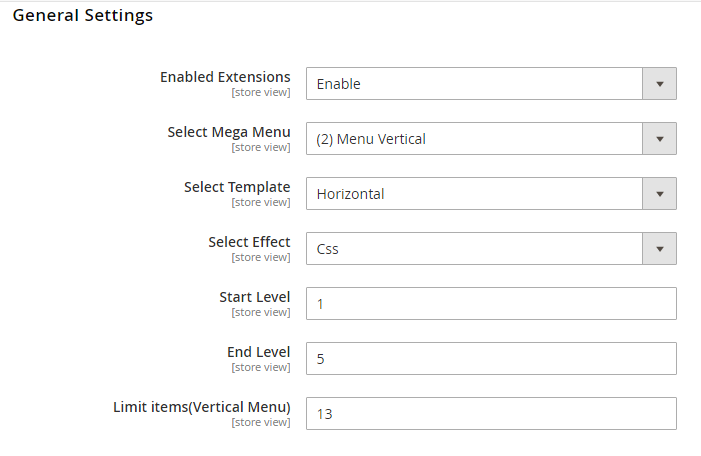Open the Select Template dropdown arrow
Image resolution: width=701 pixels, height=456 pixels.
point(659,194)
